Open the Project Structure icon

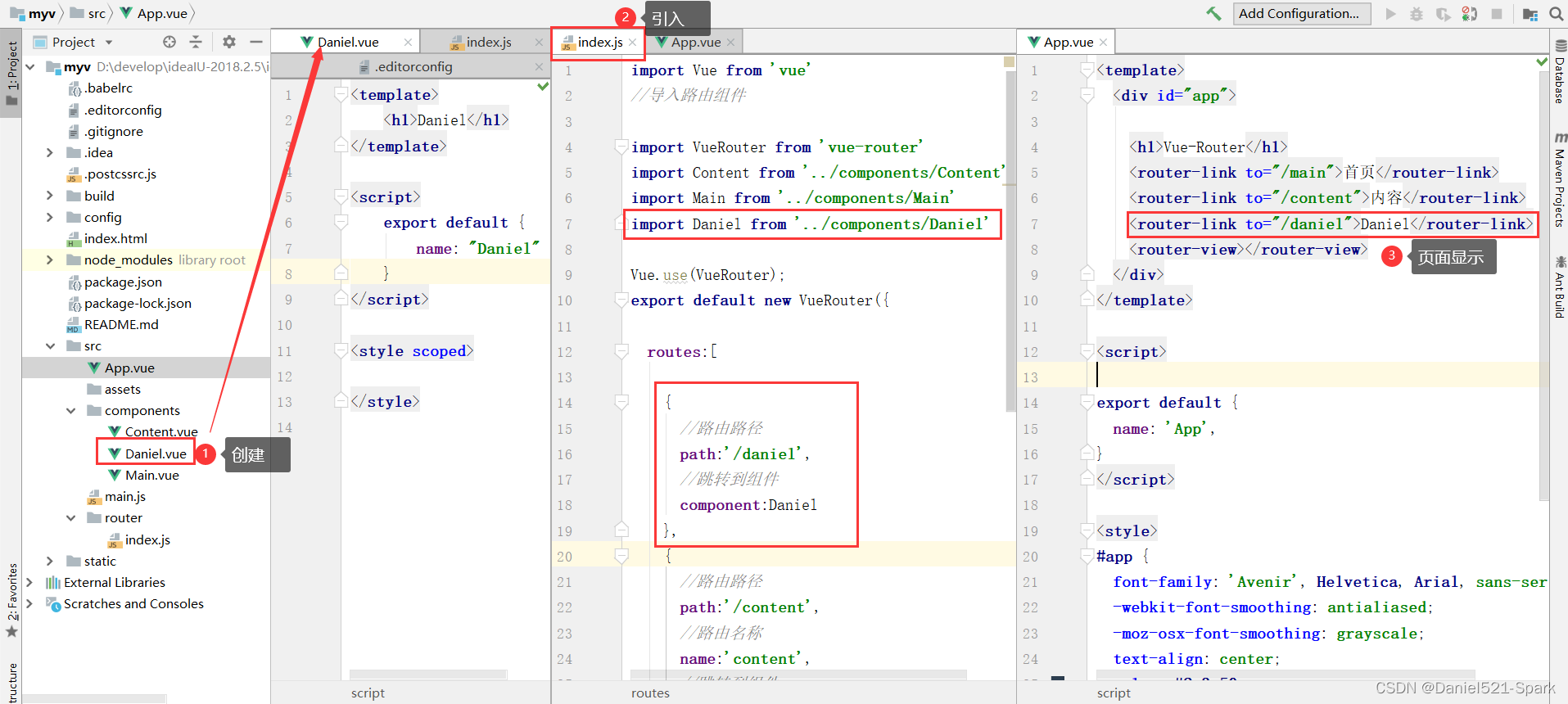[1530, 14]
